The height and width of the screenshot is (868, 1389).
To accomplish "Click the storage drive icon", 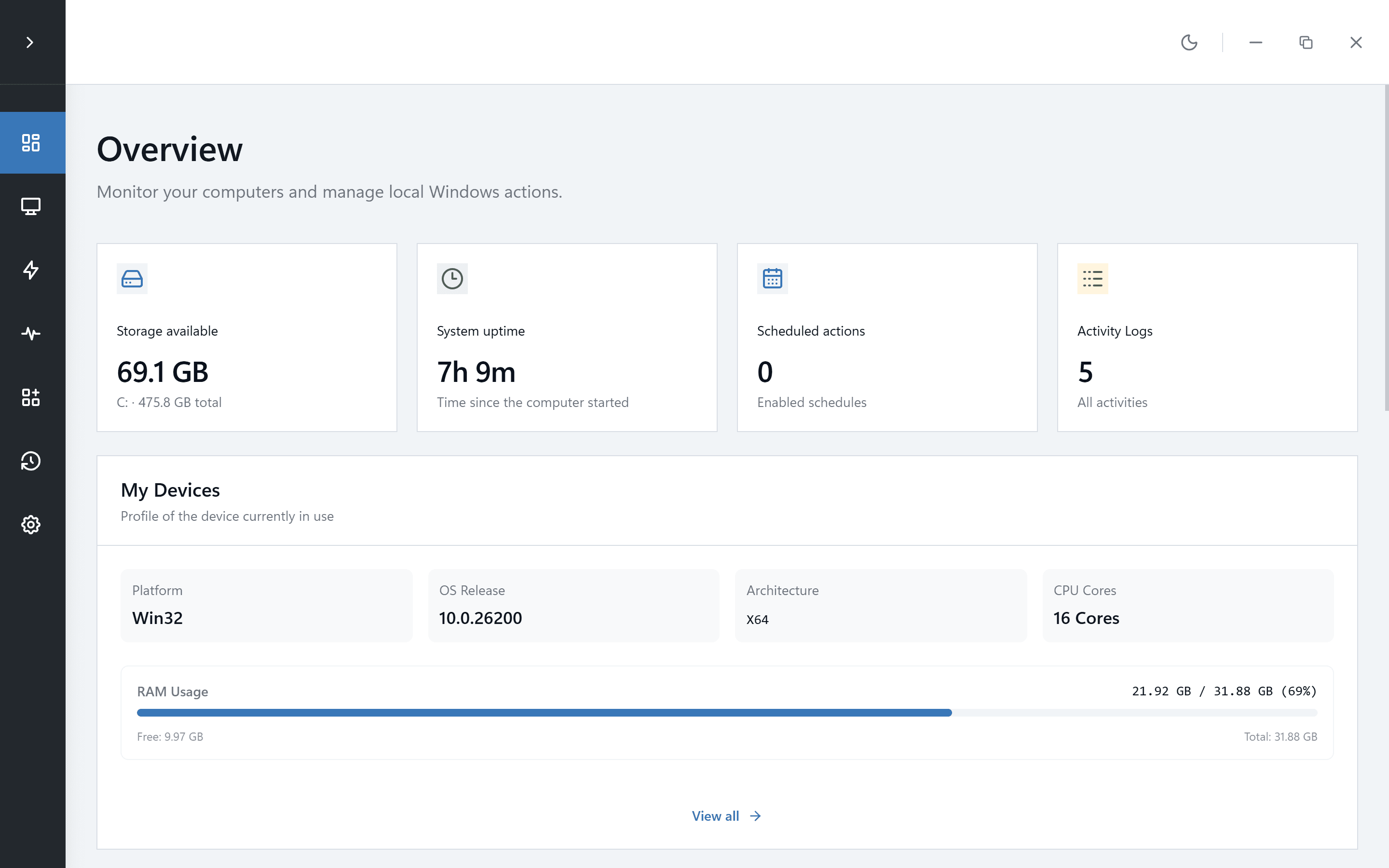I will [x=132, y=278].
